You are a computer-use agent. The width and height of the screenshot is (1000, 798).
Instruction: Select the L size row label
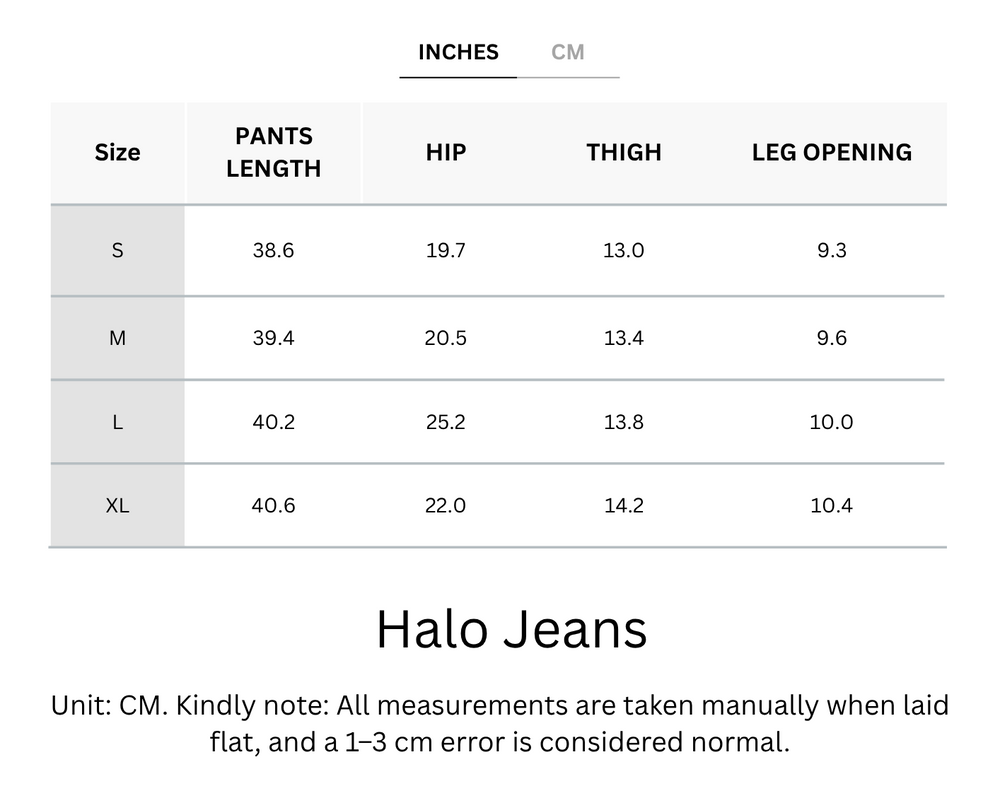coord(117,422)
